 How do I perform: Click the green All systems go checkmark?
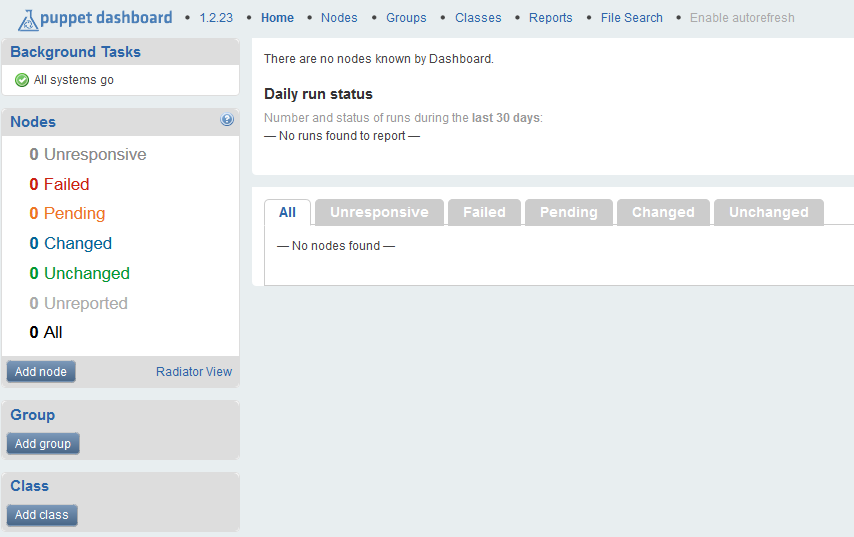(22, 80)
